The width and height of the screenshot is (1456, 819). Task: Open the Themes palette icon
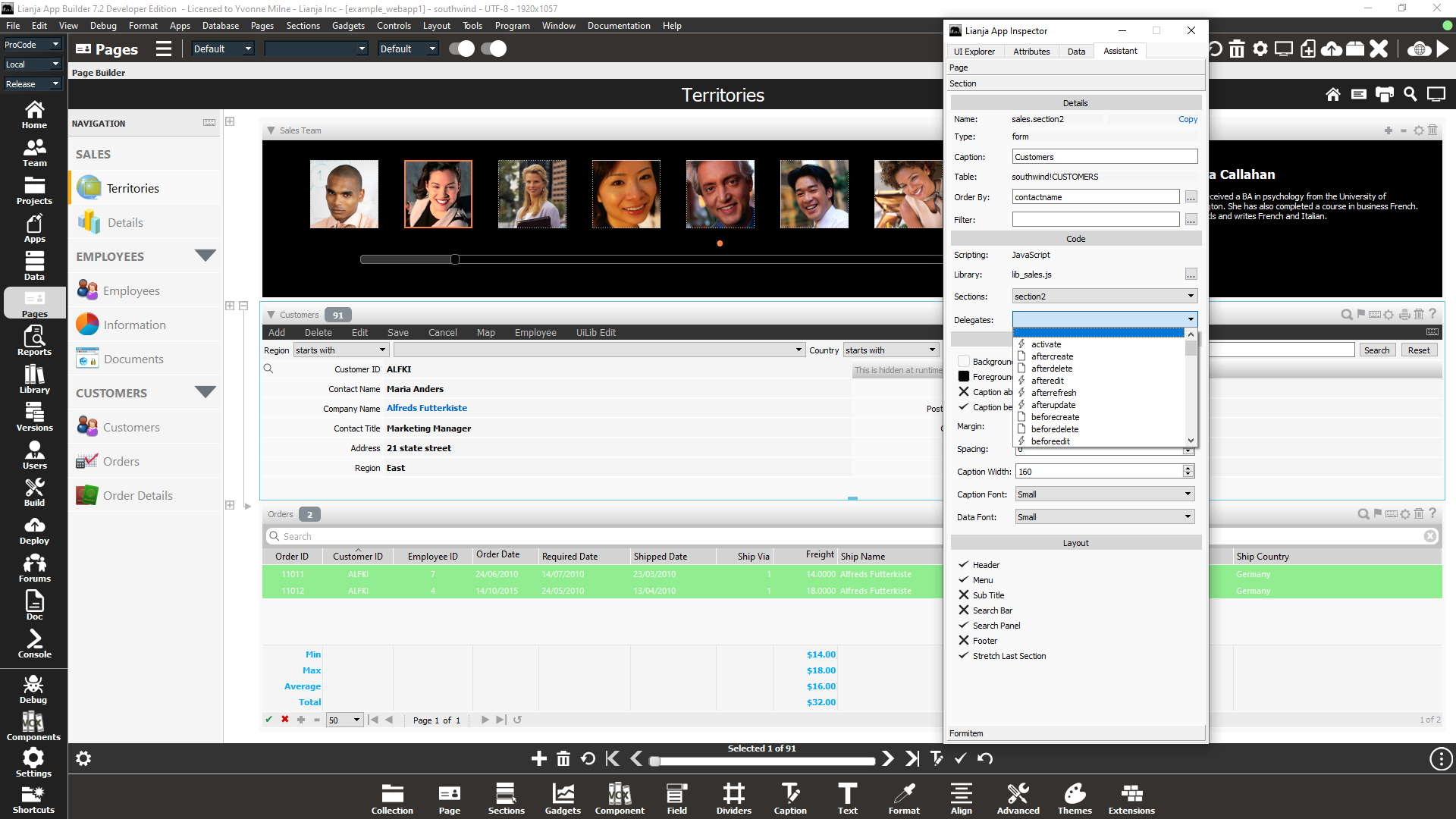click(1075, 799)
